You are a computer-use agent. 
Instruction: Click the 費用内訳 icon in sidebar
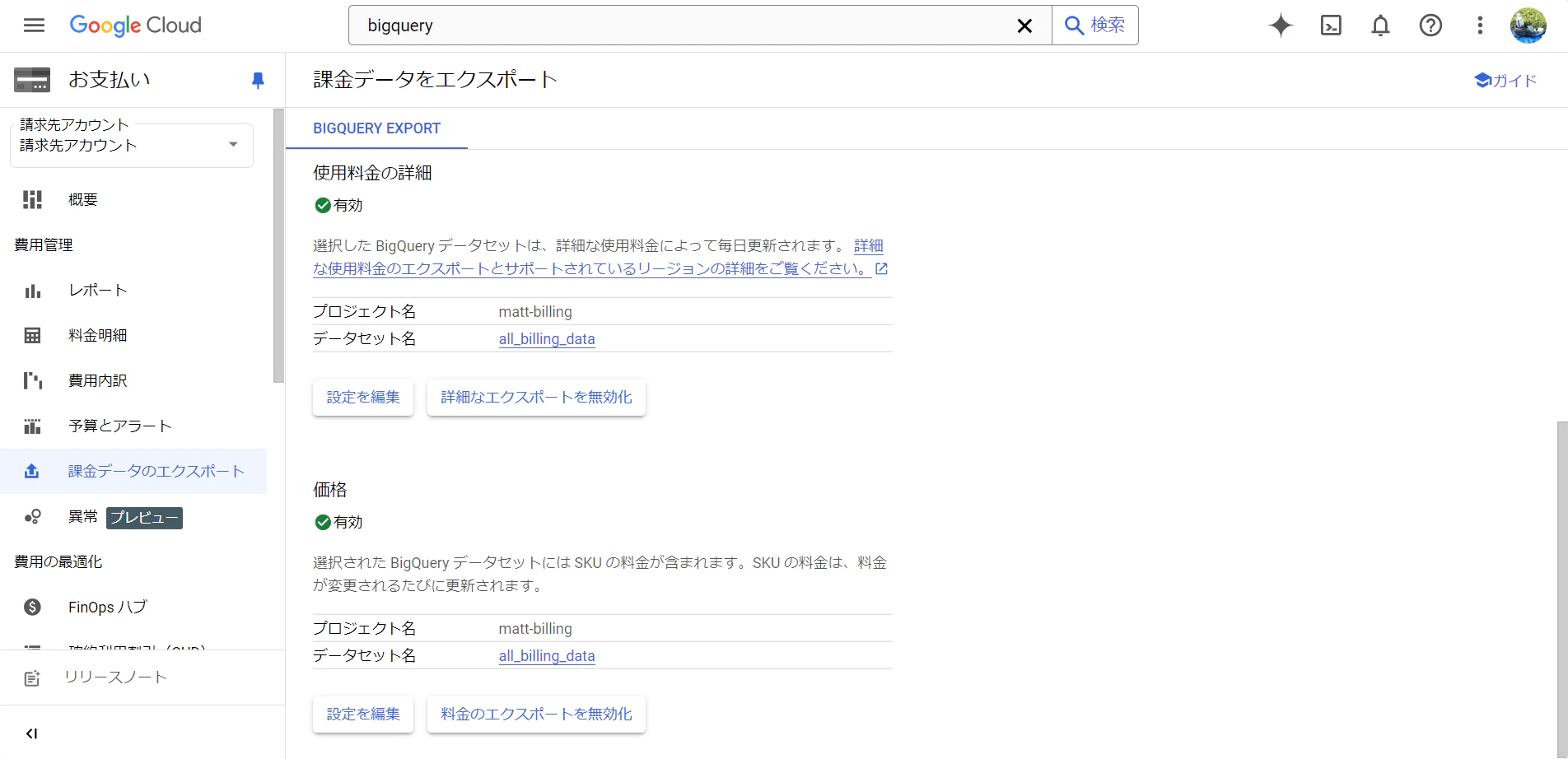click(x=32, y=380)
